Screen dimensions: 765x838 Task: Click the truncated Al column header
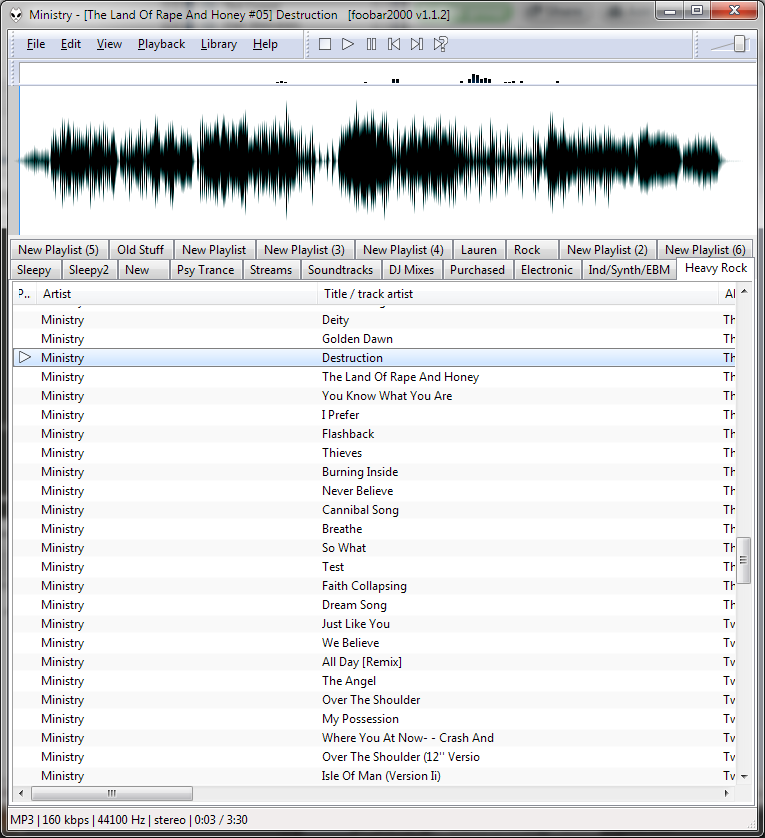coord(728,294)
